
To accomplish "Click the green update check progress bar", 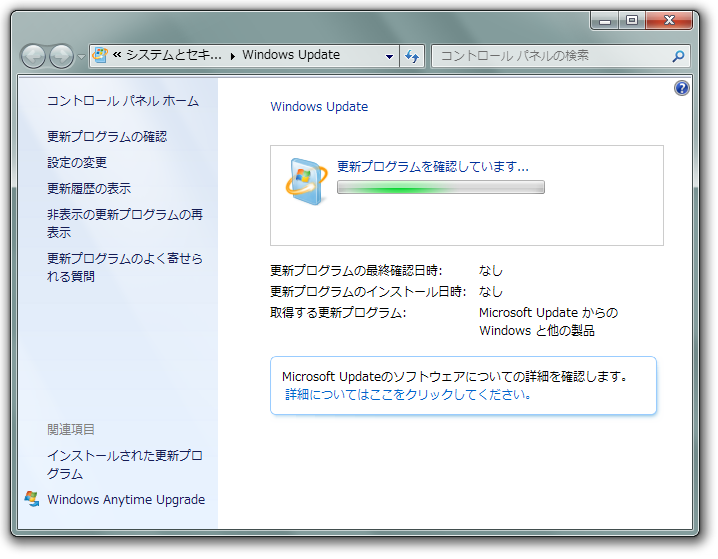I will point(441,187).
